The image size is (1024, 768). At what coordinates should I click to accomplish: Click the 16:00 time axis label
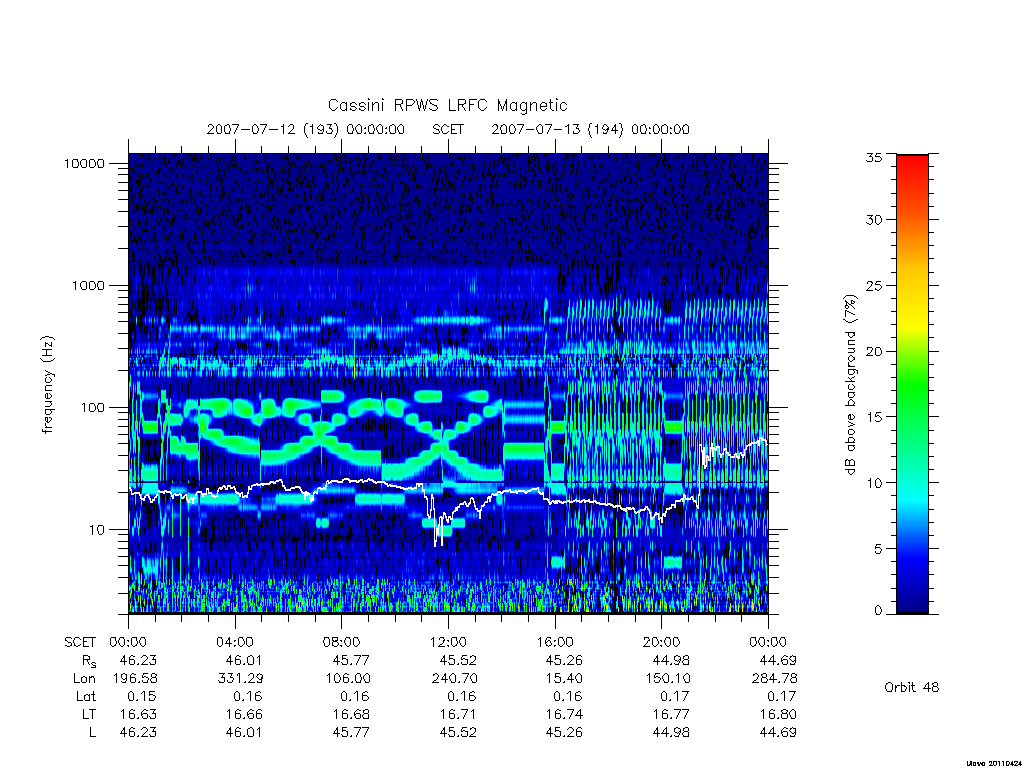click(x=554, y=642)
